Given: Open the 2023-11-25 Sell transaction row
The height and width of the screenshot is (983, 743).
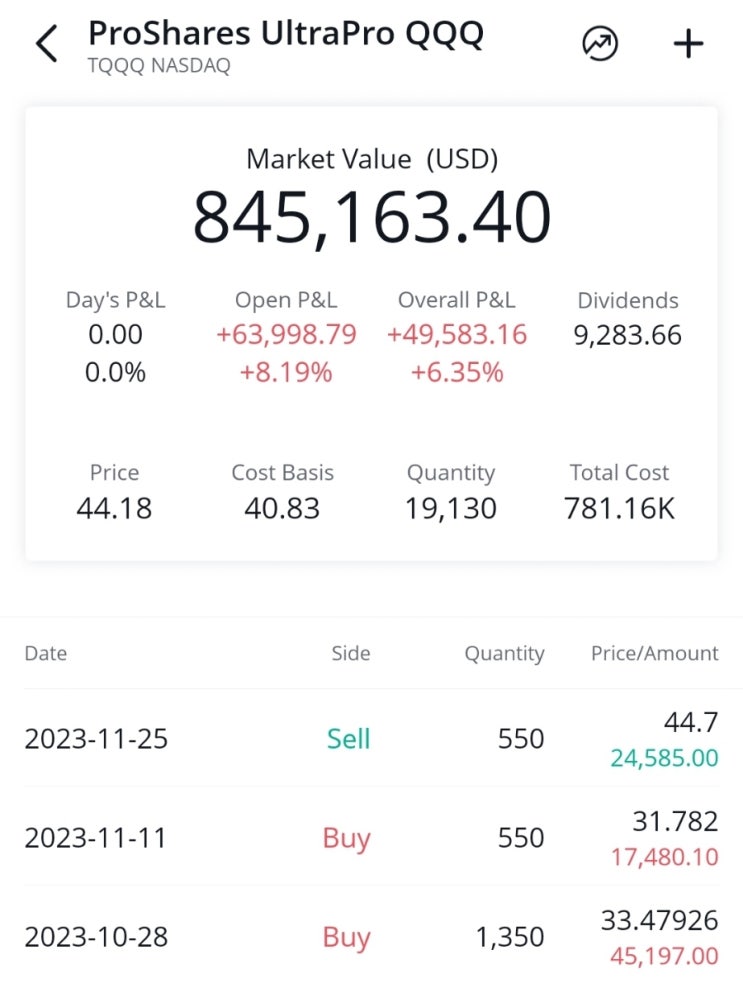Looking at the screenshot, I should coord(371,739).
